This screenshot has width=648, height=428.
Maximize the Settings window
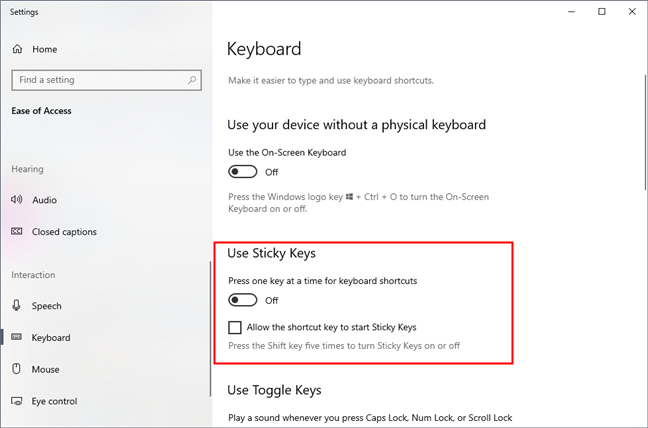(x=602, y=11)
